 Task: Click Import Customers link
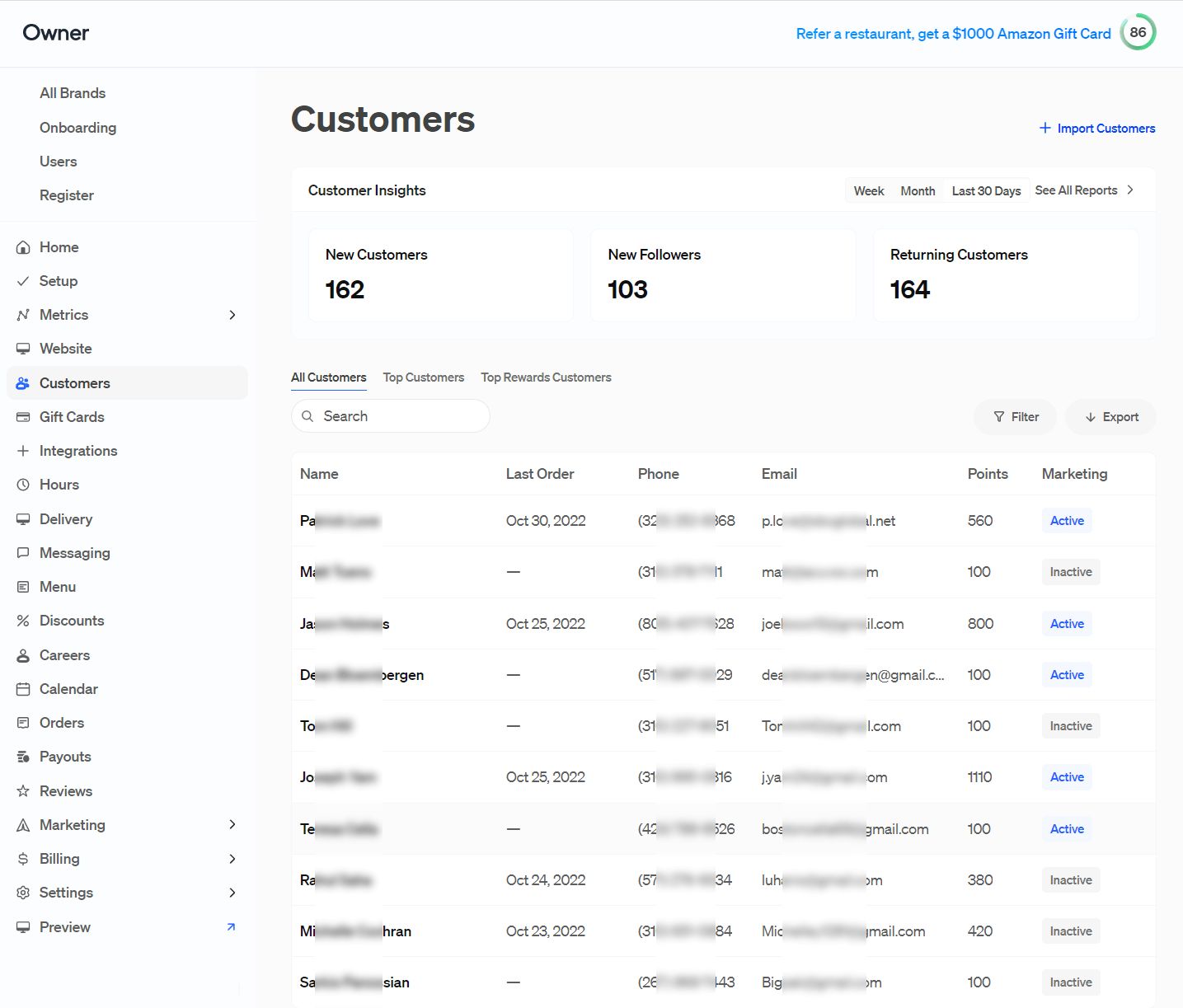pyautogui.click(x=1097, y=129)
